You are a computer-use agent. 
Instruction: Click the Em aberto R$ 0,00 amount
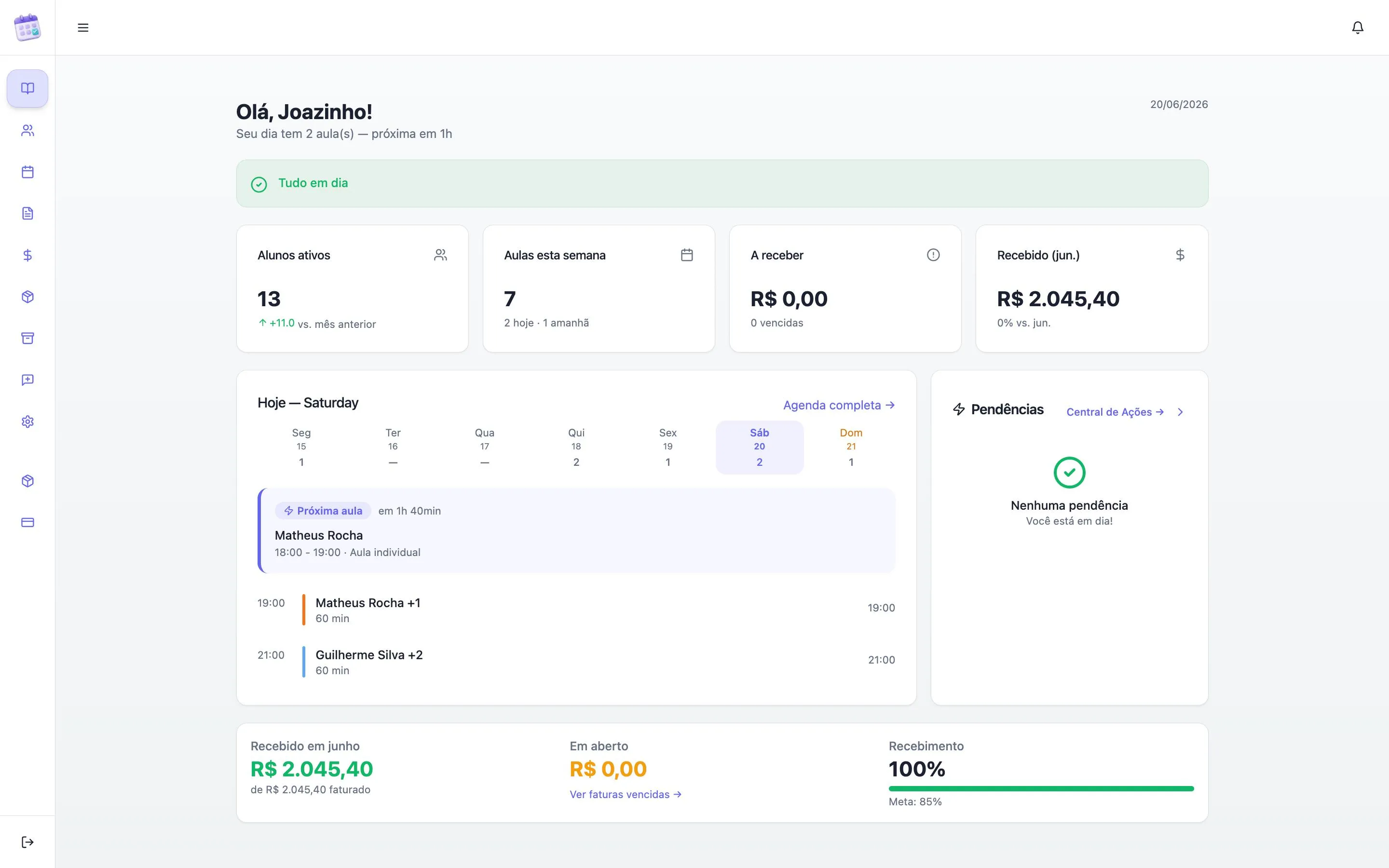(x=608, y=769)
